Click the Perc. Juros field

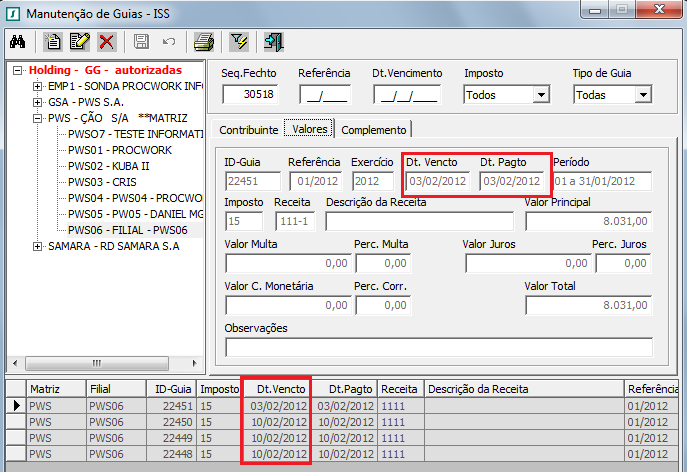(x=623, y=263)
